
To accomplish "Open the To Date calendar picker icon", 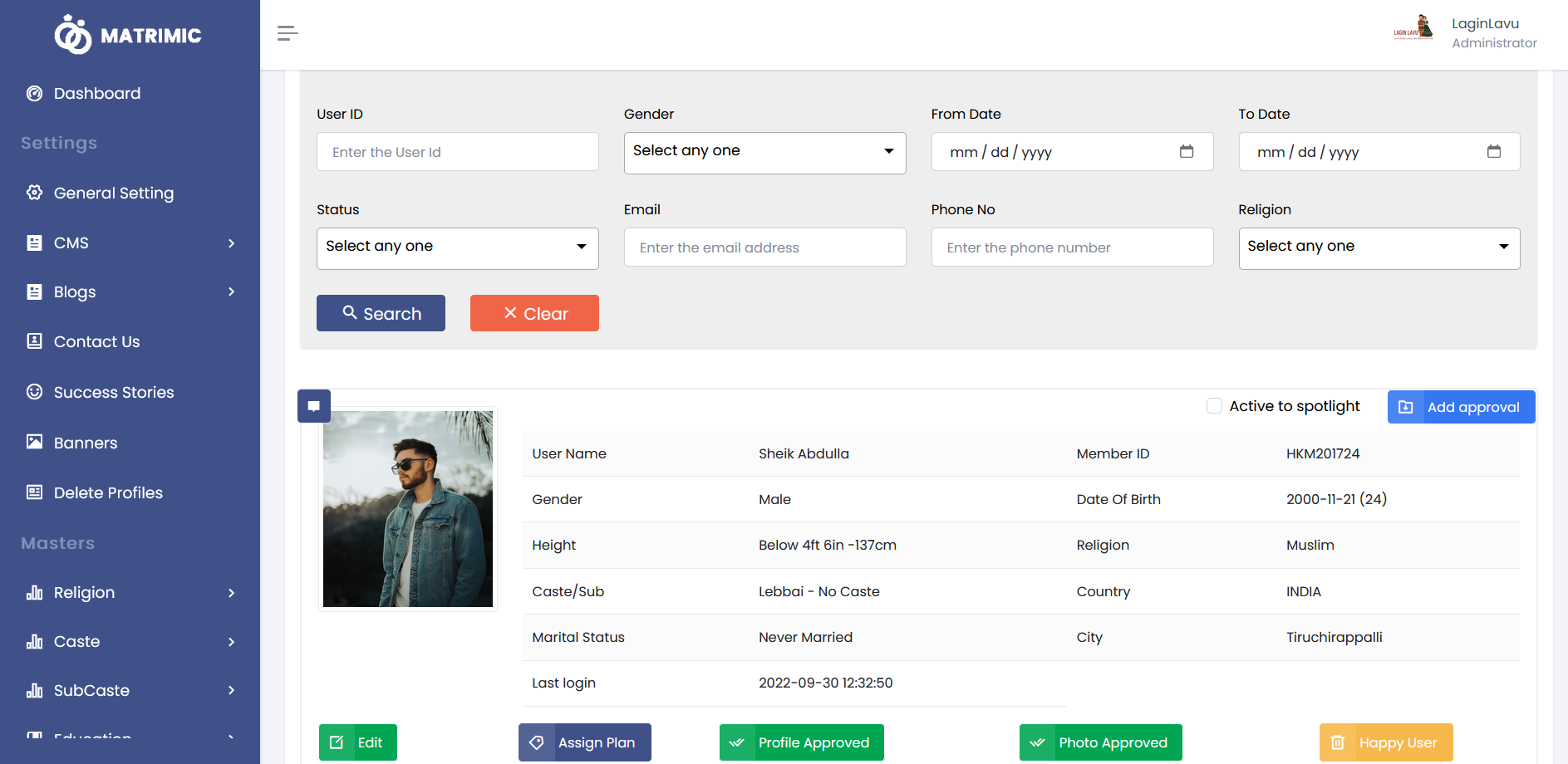I will [1493, 152].
